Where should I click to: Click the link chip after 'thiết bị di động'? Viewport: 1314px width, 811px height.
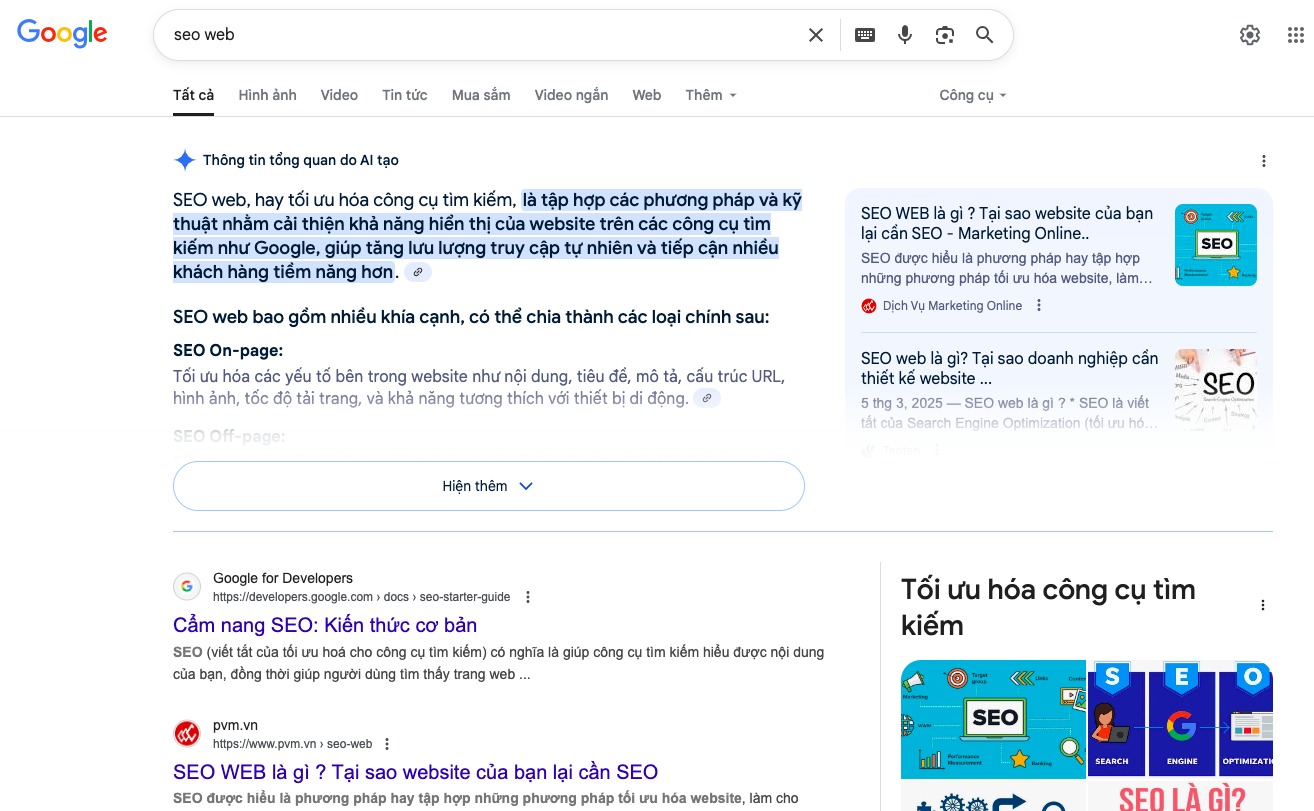click(707, 398)
